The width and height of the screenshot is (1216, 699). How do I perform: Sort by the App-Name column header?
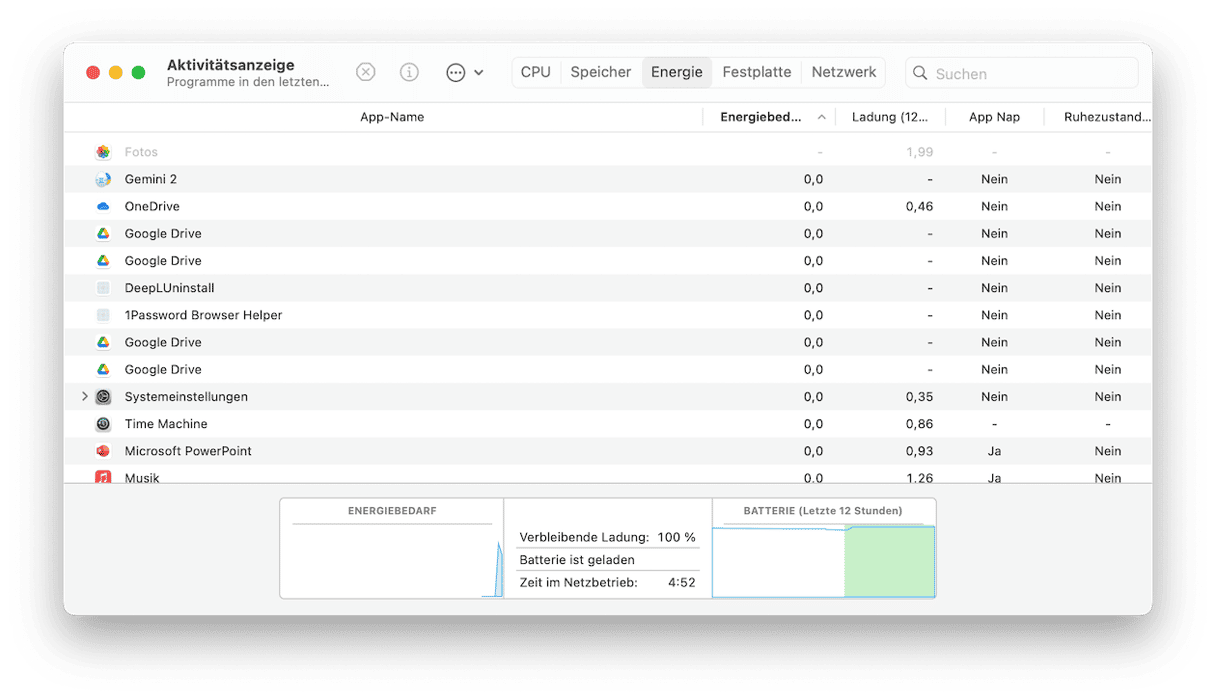pos(392,117)
